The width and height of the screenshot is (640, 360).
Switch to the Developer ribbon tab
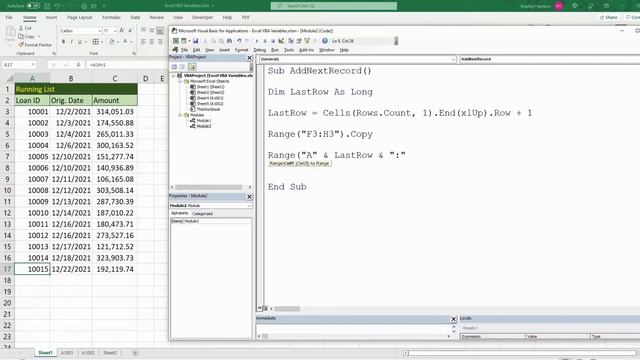pyautogui.click(x=202, y=18)
